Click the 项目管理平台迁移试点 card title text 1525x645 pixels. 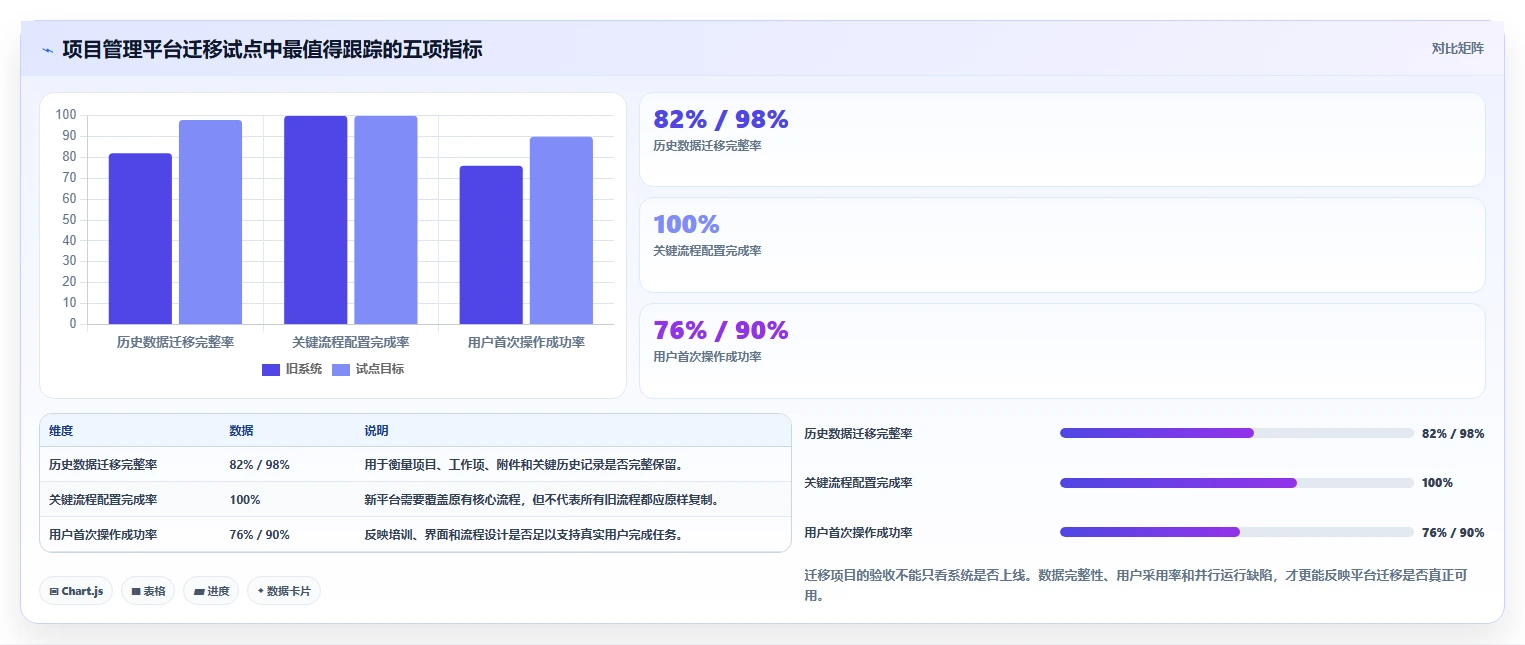point(272,49)
